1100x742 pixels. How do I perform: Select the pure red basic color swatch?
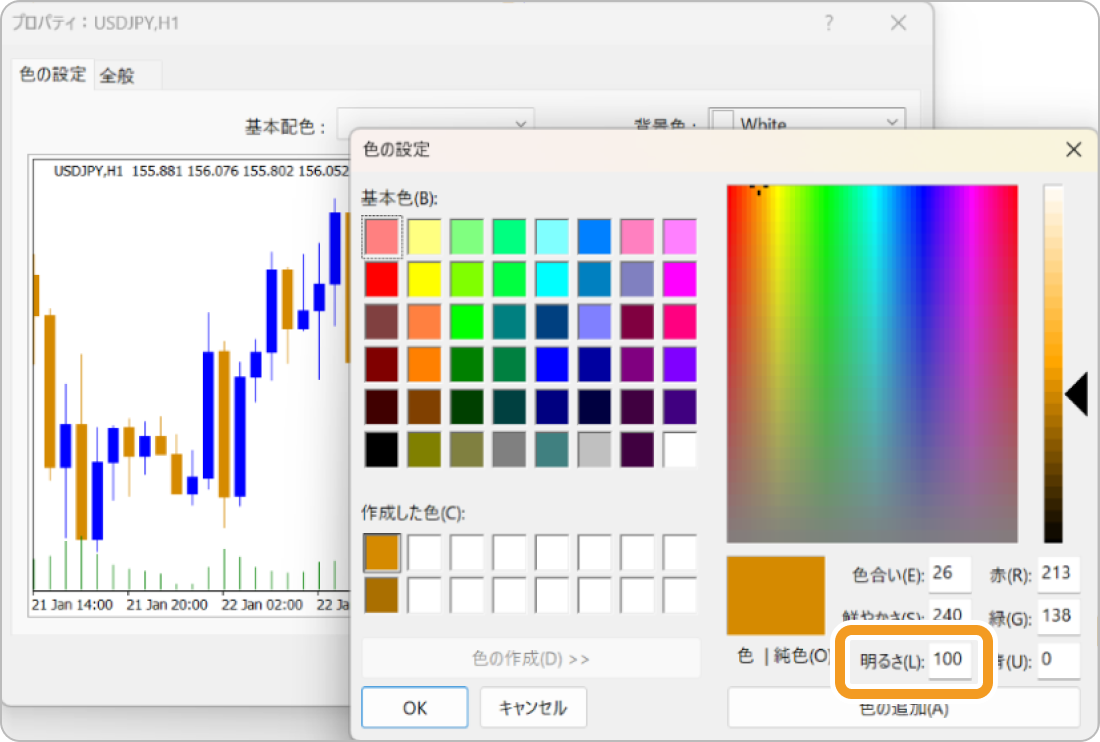pyautogui.click(x=382, y=279)
